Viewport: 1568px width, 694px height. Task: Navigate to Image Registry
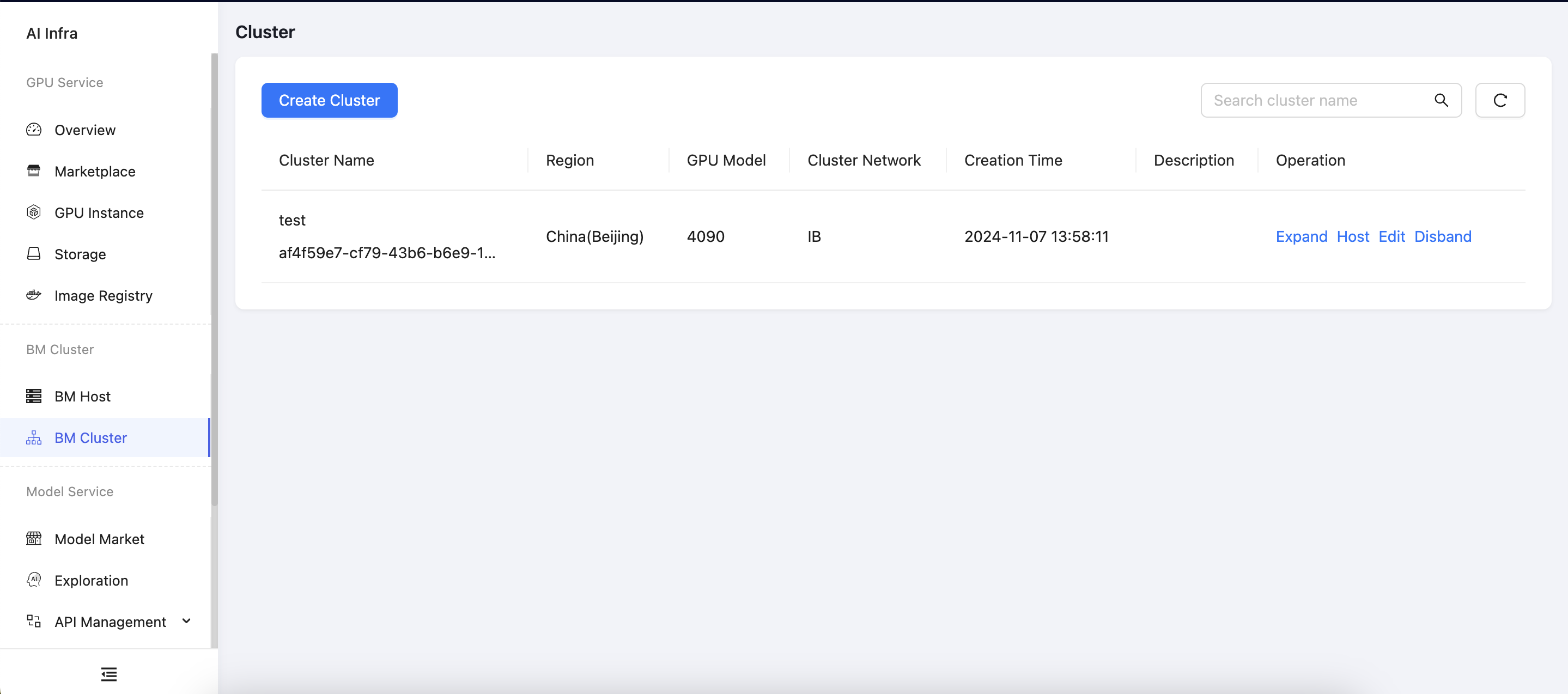pos(105,295)
